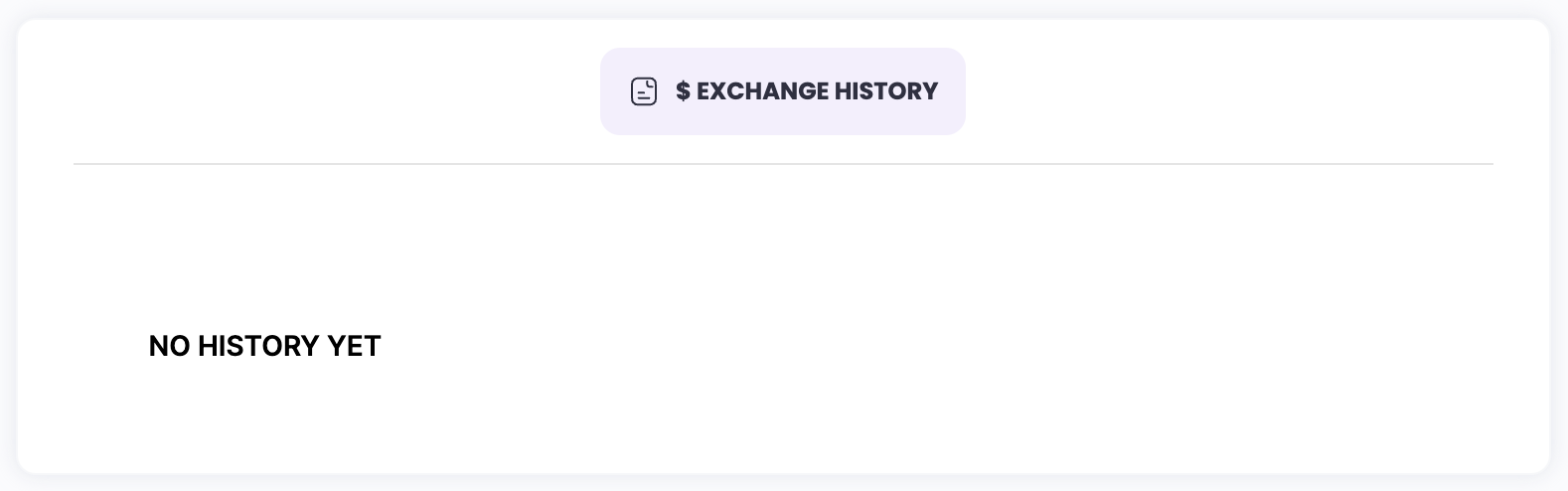Click the right edge of the Exchange History pill
The image size is (1568, 491).
tap(957, 91)
